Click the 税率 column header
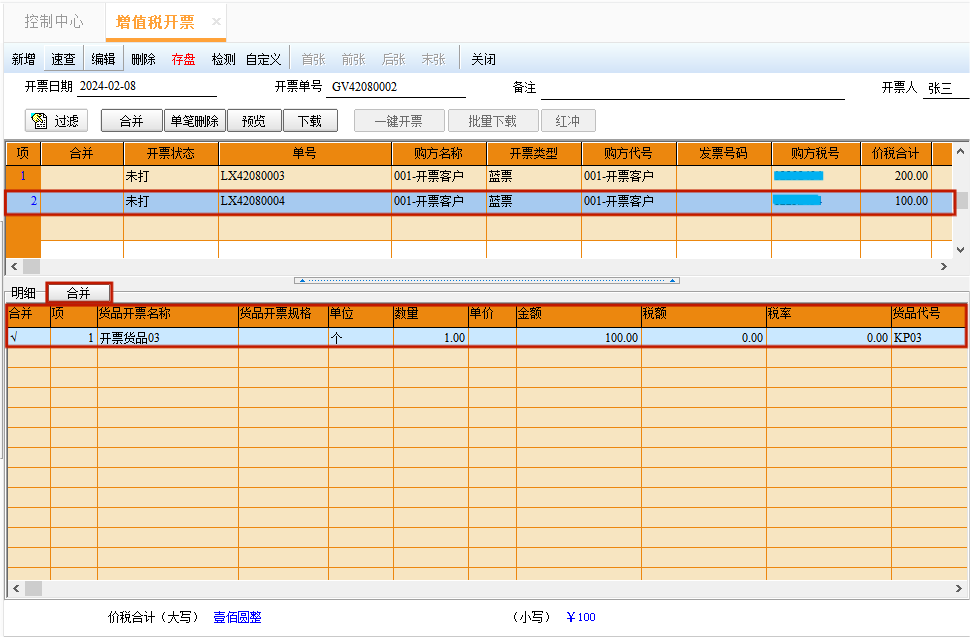The height and width of the screenshot is (637, 970). tap(828, 314)
